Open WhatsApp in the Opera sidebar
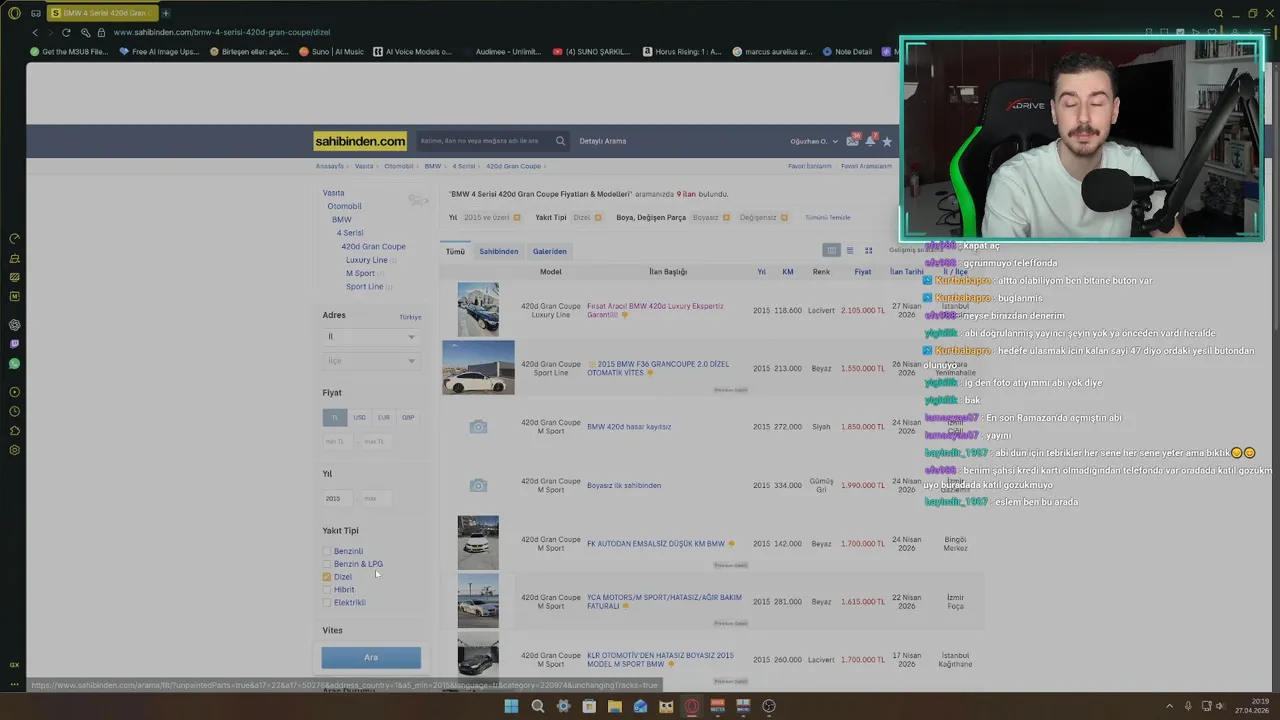 pos(14,364)
